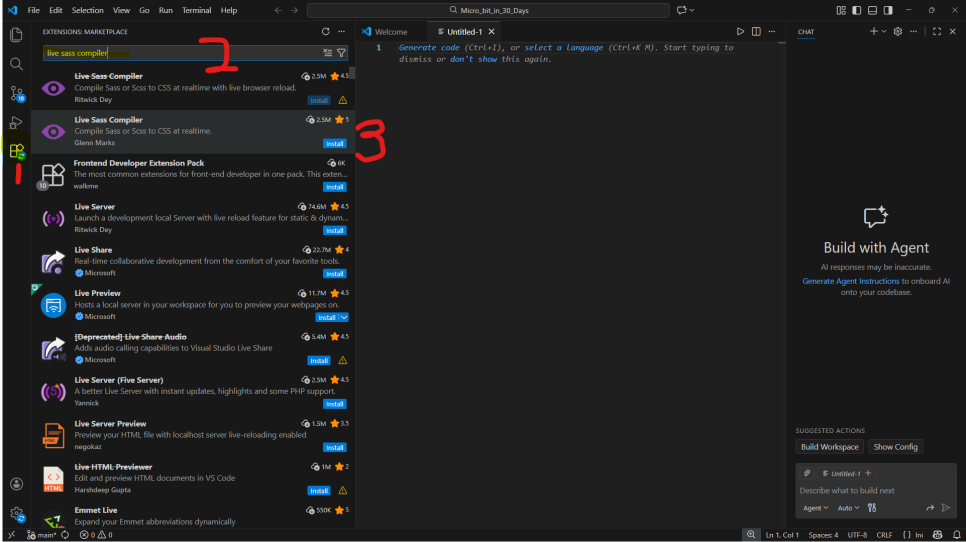Image resolution: width=966 pixels, height=542 pixels.
Task: Click the don't show link
Action: click(473, 59)
